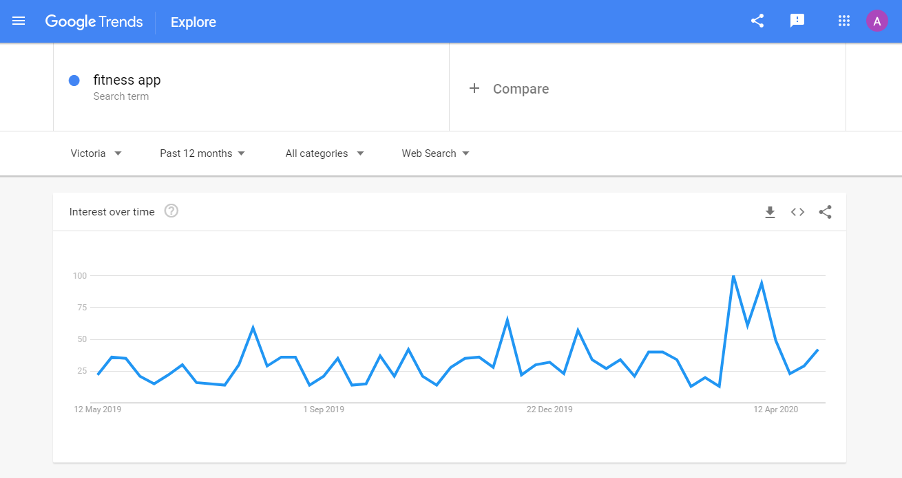Click the header share icon
This screenshot has width=902, height=478.
pos(758,21)
